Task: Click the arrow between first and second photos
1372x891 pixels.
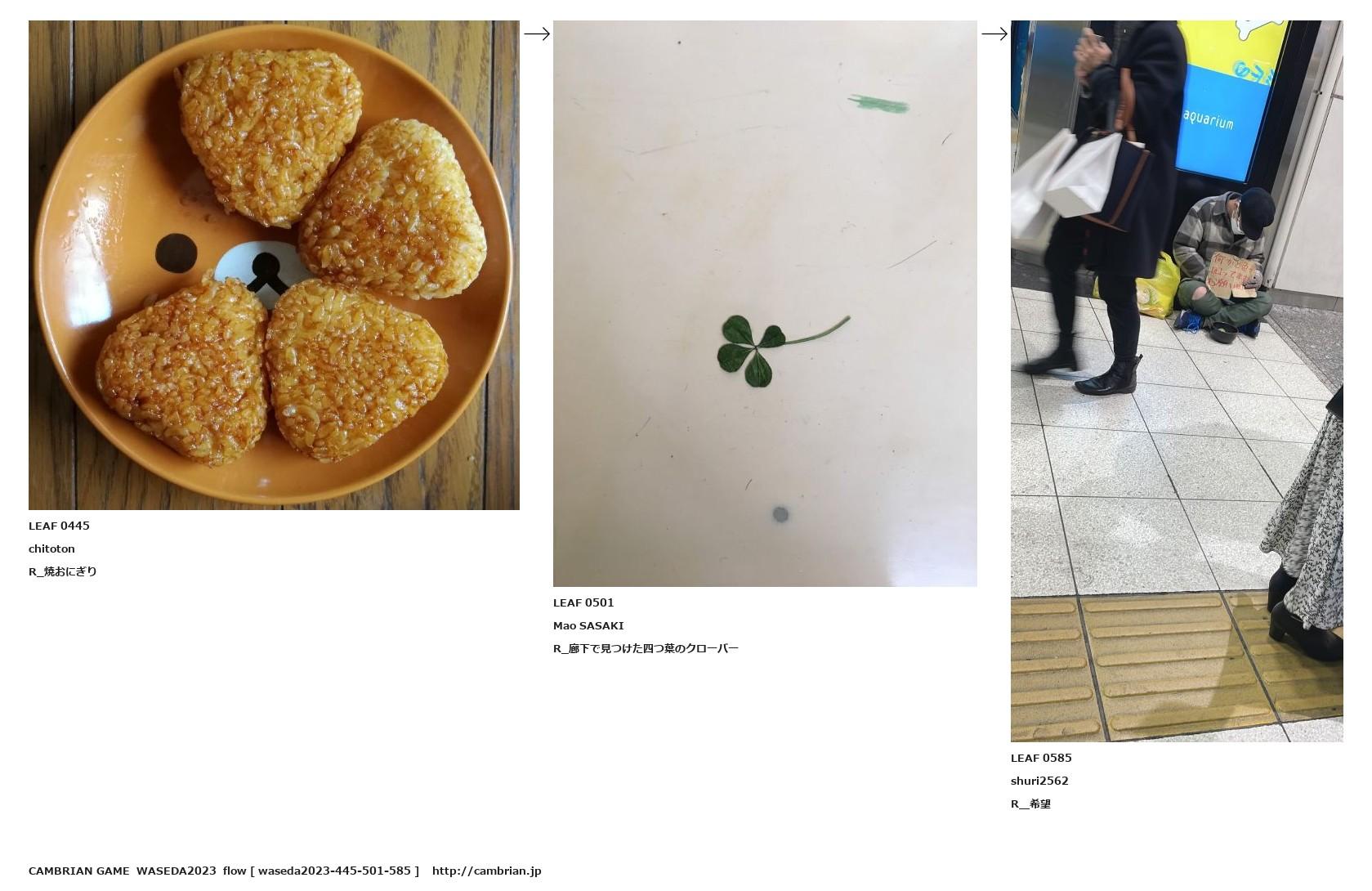Action: [x=537, y=34]
